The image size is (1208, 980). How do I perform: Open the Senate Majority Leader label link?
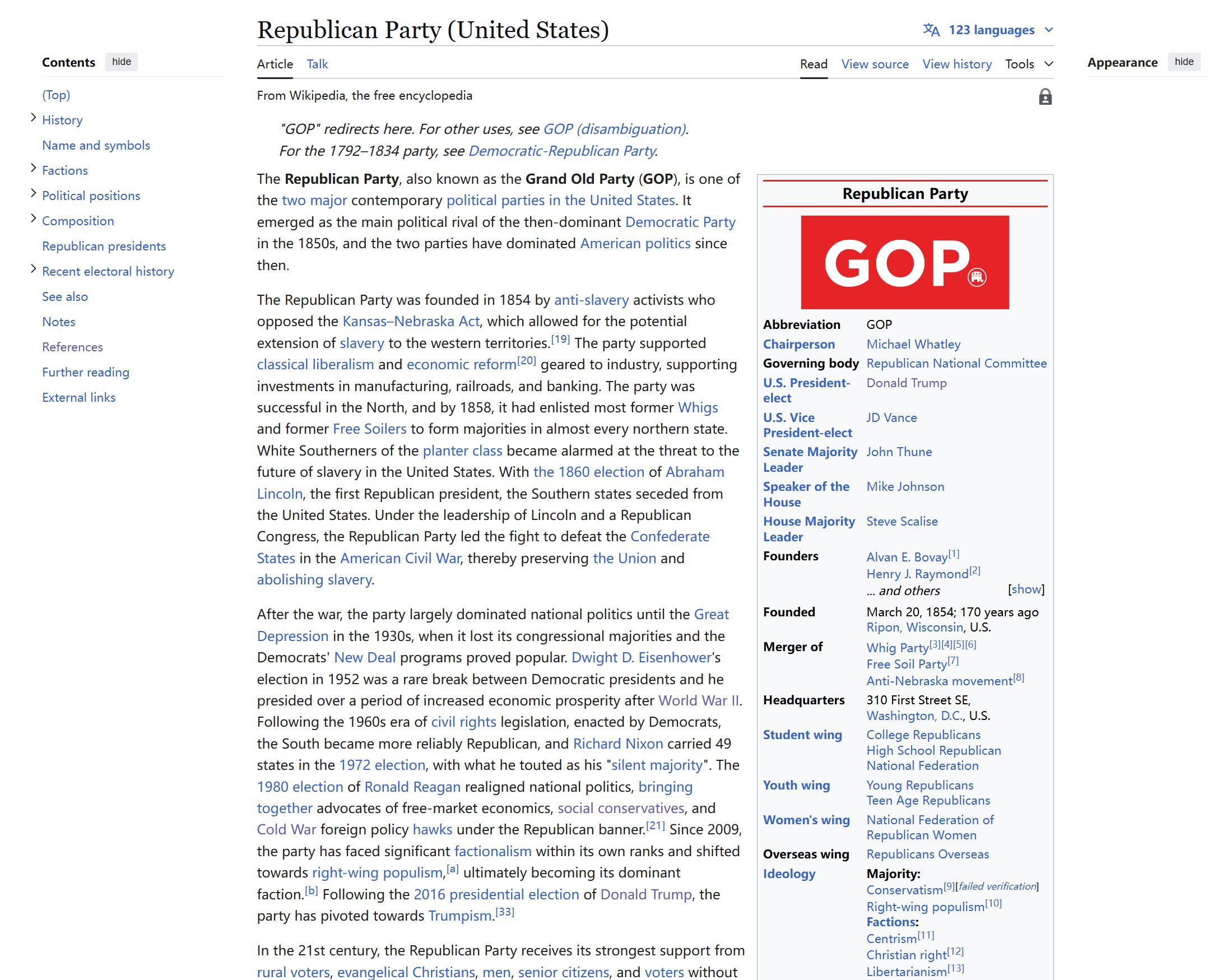pos(810,459)
